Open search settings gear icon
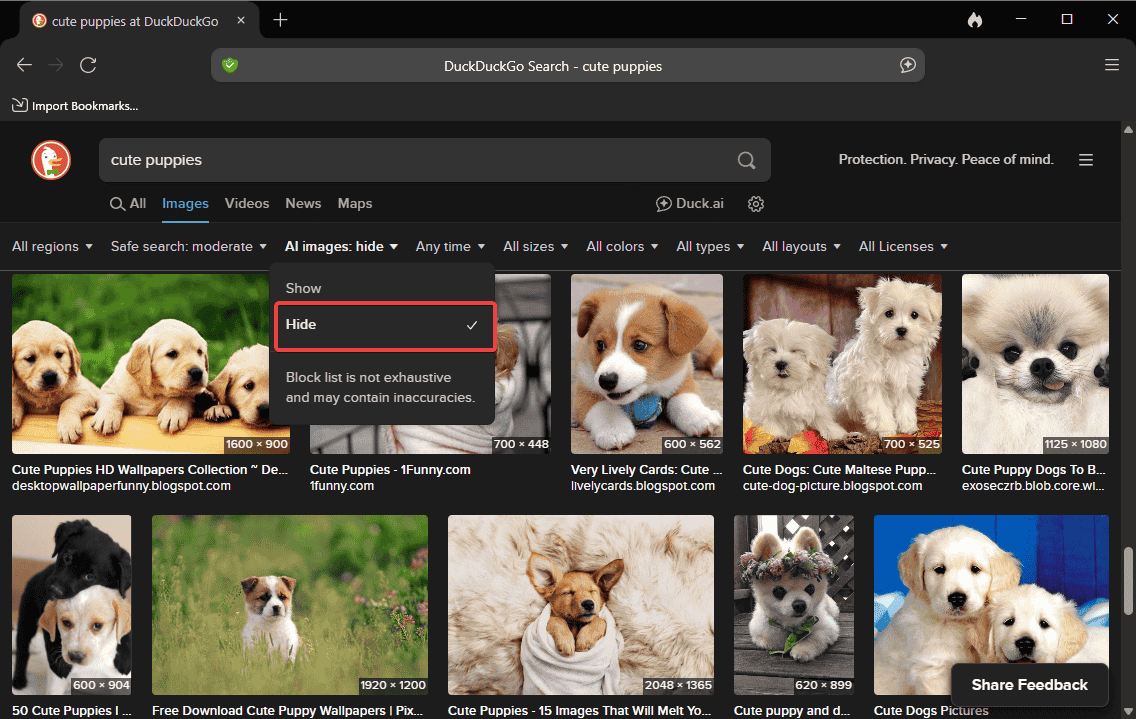Image resolution: width=1136 pixels, height=719 pixels. (x=756, y=204)
